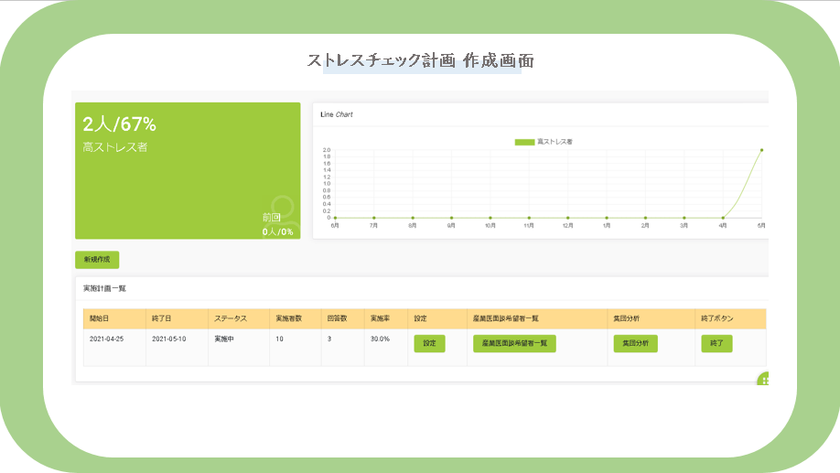Screen dimensions: 840x473
Task: Click the 開始日 column header
Action: (x=100, y=318)
